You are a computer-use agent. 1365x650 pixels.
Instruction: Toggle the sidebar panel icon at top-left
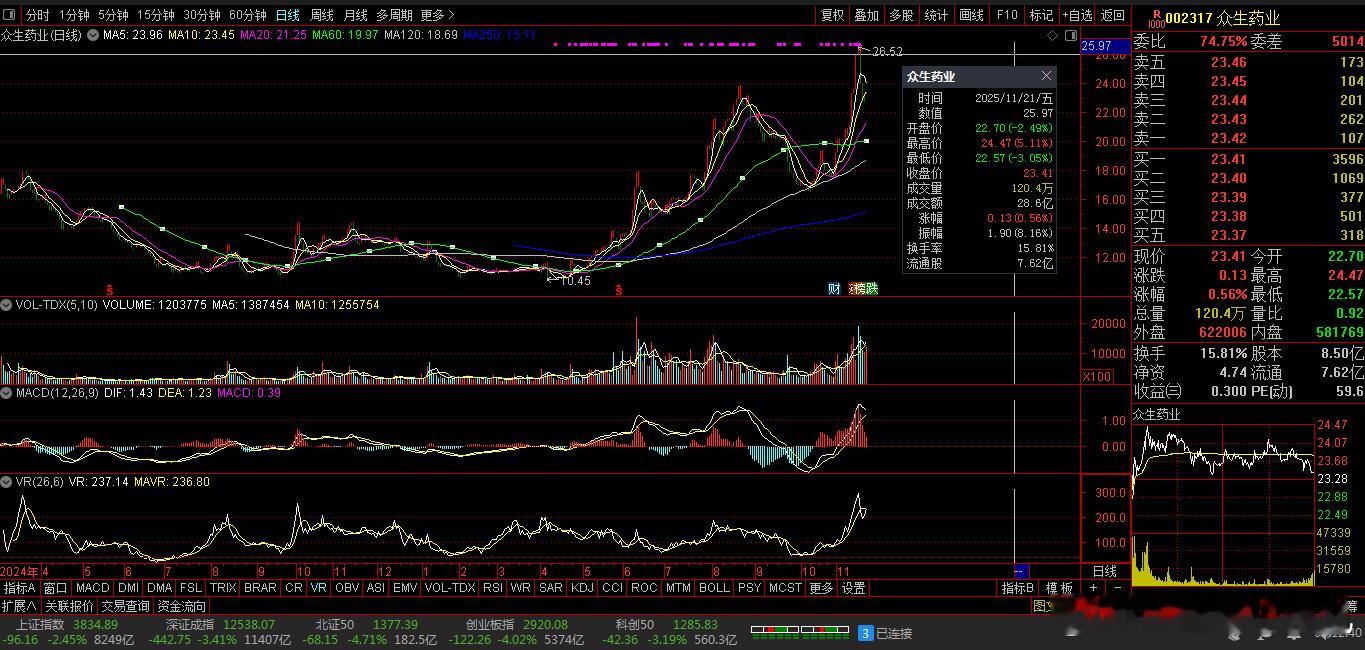point(10,15)
